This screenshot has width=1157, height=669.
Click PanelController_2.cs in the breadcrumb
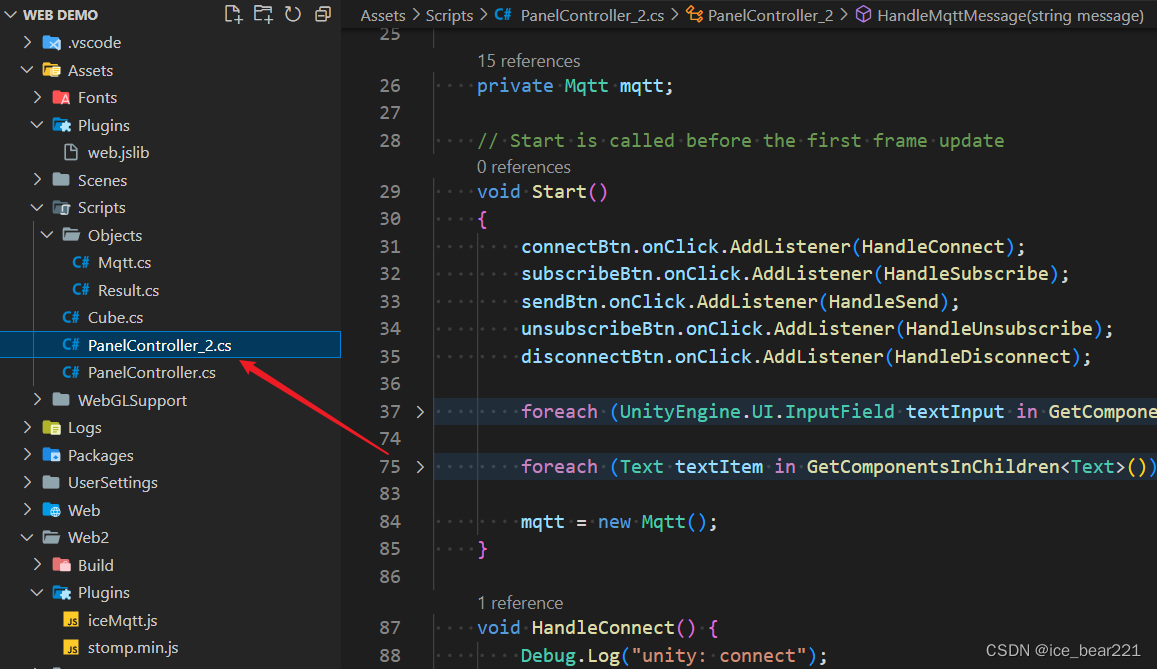click(x=593, y=15)
